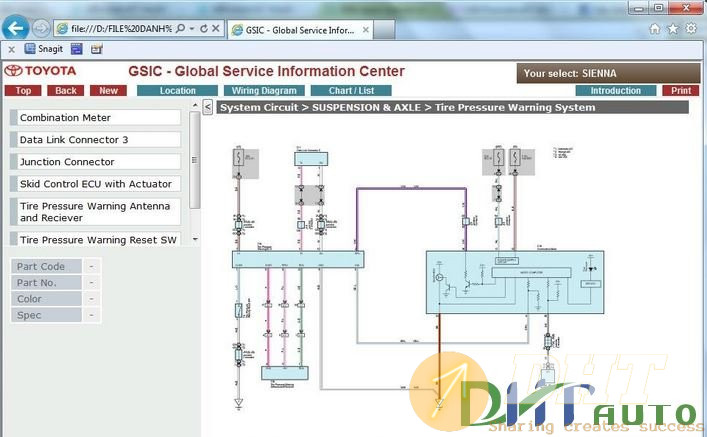Click the Toyota logo
Image resolution: width=707 pixels, height=437 pixels.
pyautogui.click(x=40, y=71)
